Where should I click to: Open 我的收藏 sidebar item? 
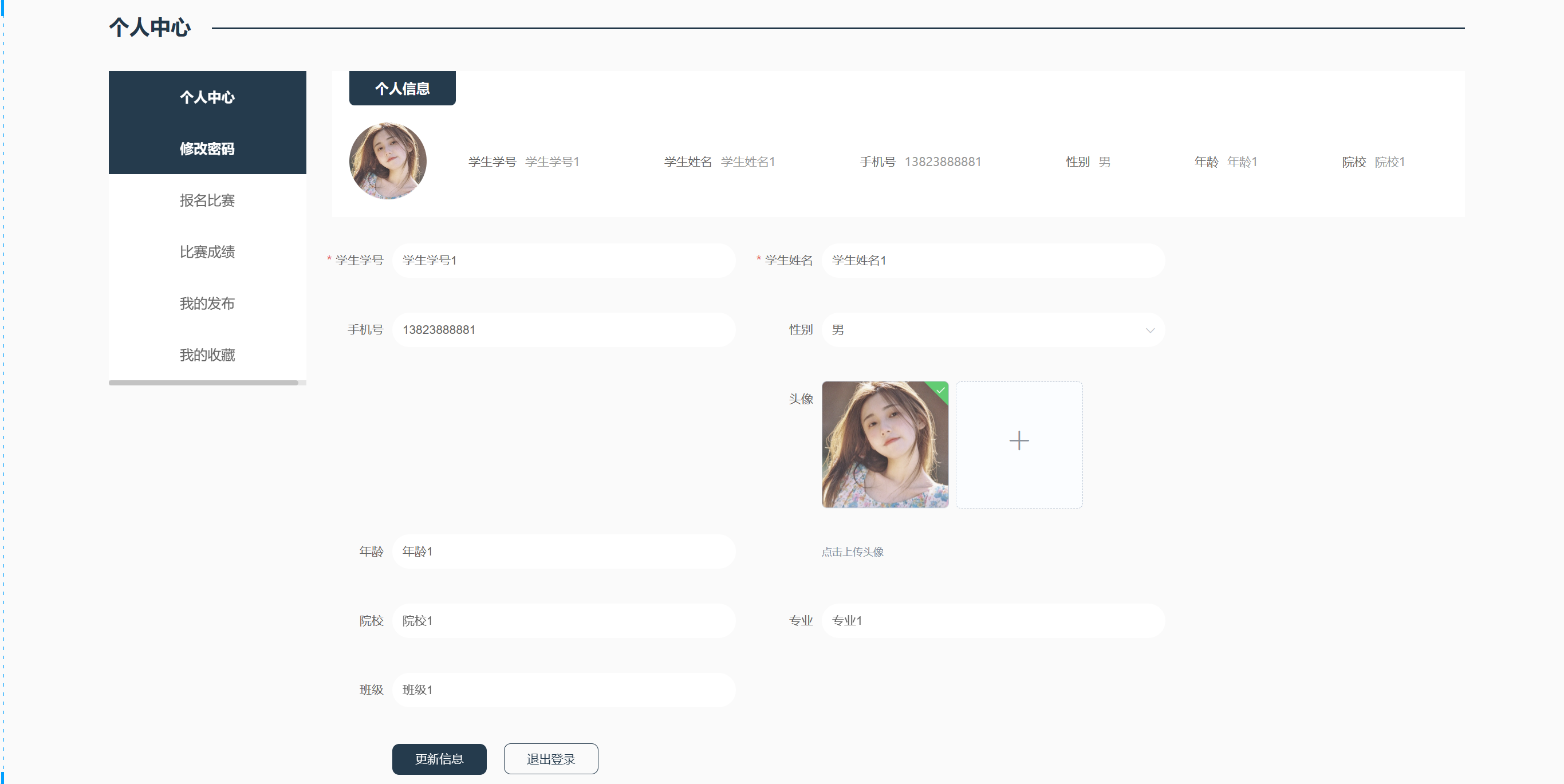pos(207,355)
